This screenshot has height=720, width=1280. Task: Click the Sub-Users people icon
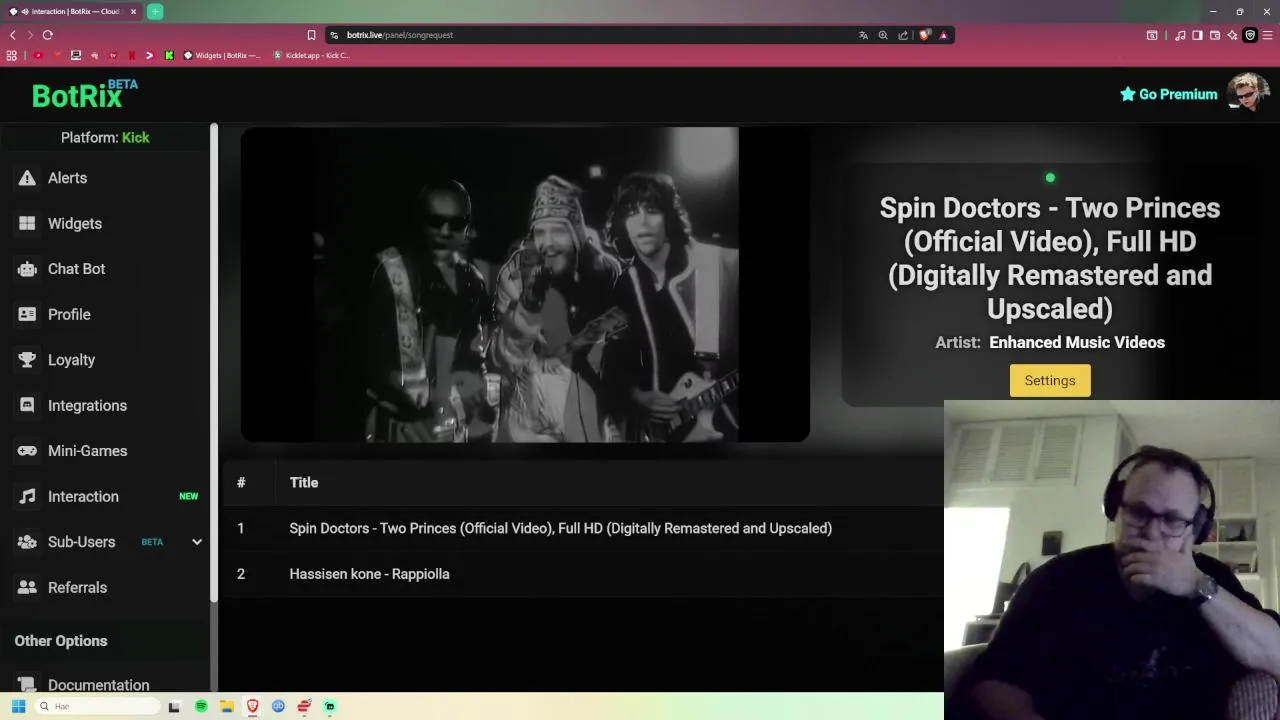(27, 542)
